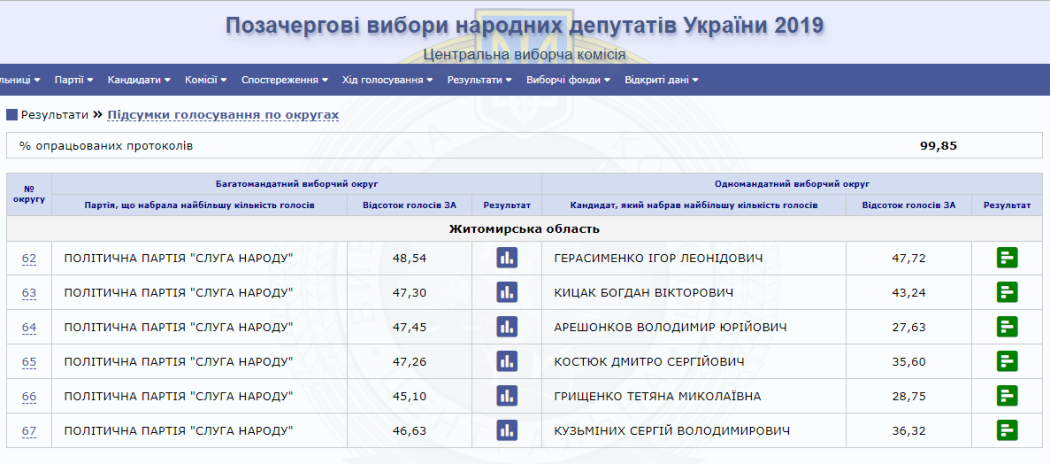Follow the district 65 number link
The image size is (1050, 464).
(29, 362)
